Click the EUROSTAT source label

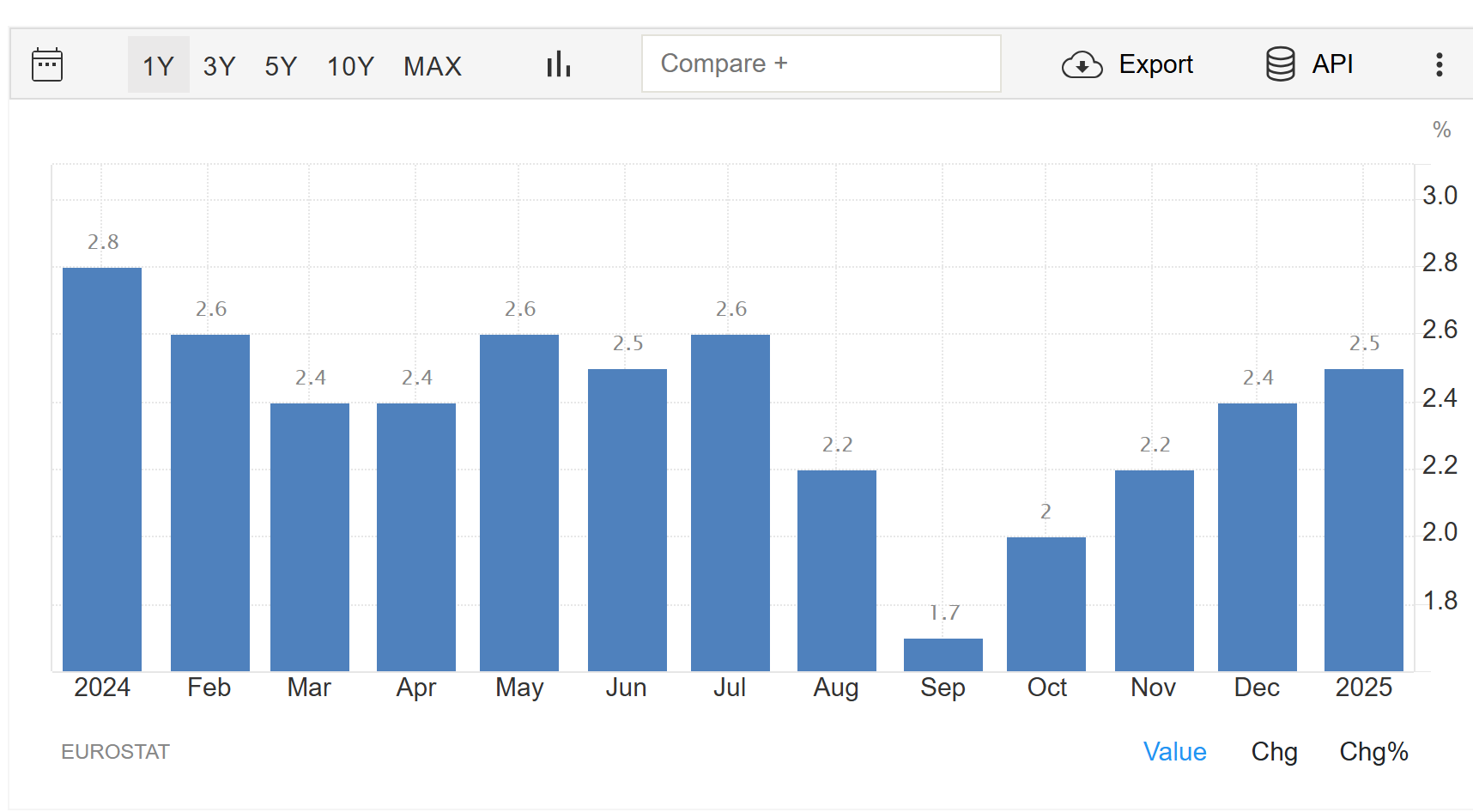115,752
